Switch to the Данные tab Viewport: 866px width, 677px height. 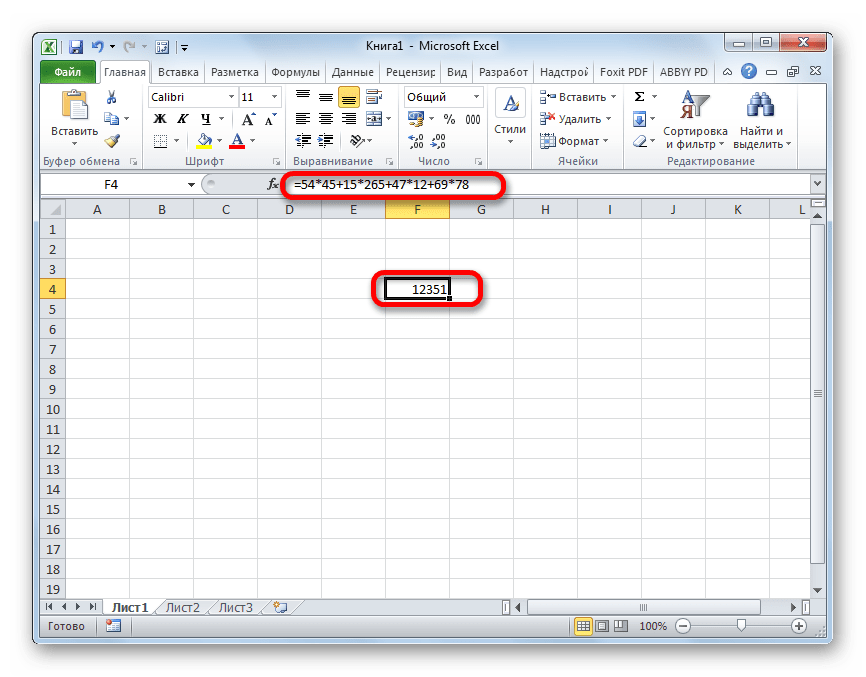coord(352,72)
